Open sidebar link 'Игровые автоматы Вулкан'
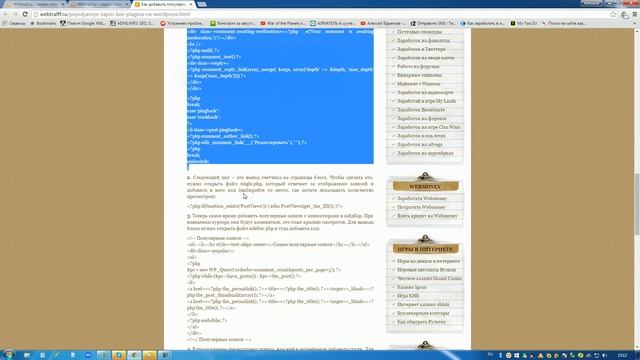Viewport: 640px width, 360px height. 426,270
